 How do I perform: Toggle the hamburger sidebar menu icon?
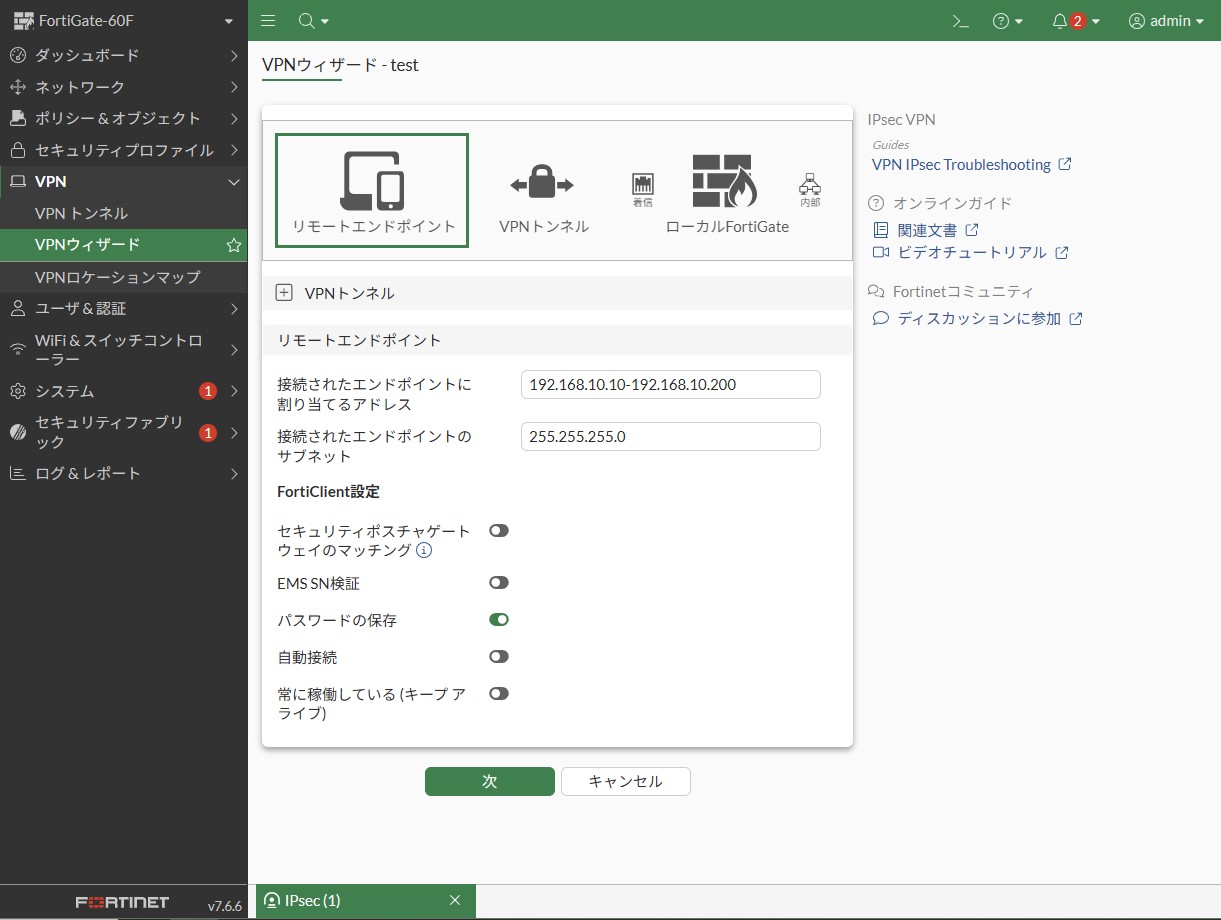[267, 21]
